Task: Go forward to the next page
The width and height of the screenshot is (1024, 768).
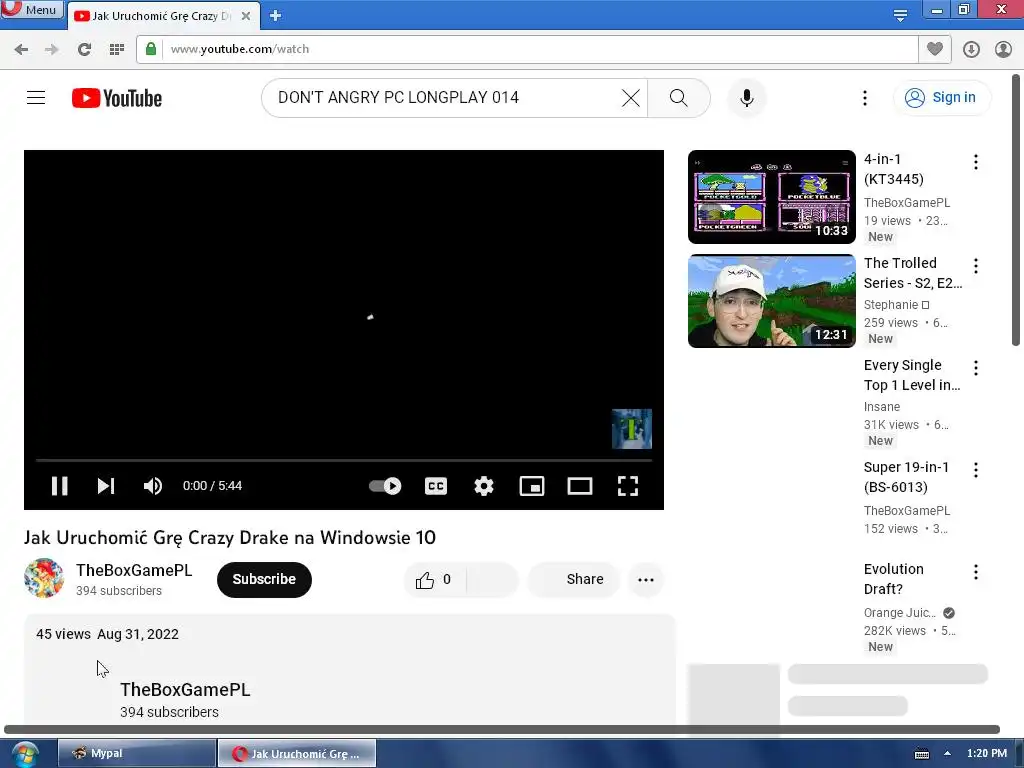Action: 52,49
